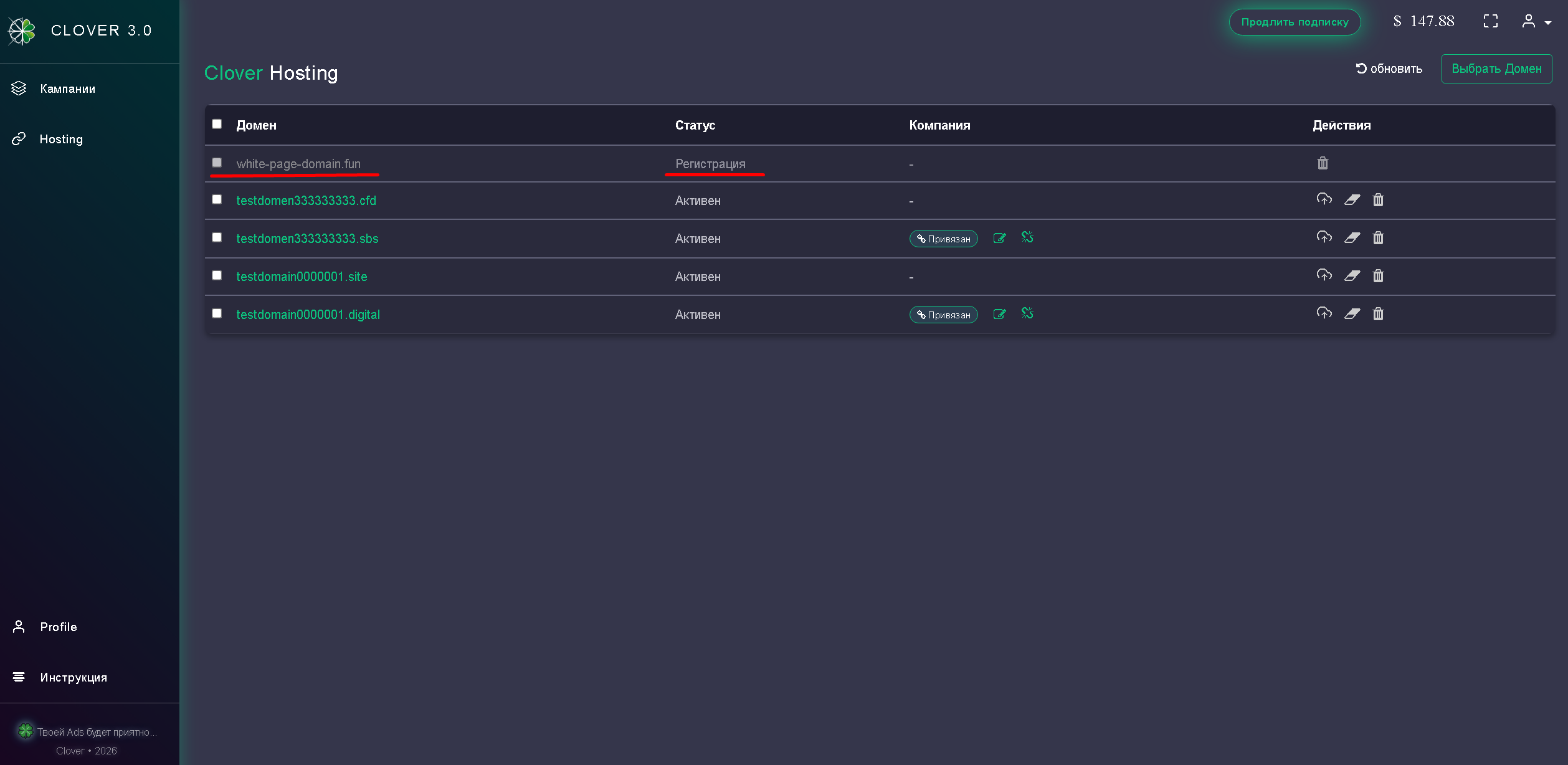This screenshot has height=765, width=1568.
Task: Click upload cloud icon for testdomen333333333.cfd
Action: 1324,199
